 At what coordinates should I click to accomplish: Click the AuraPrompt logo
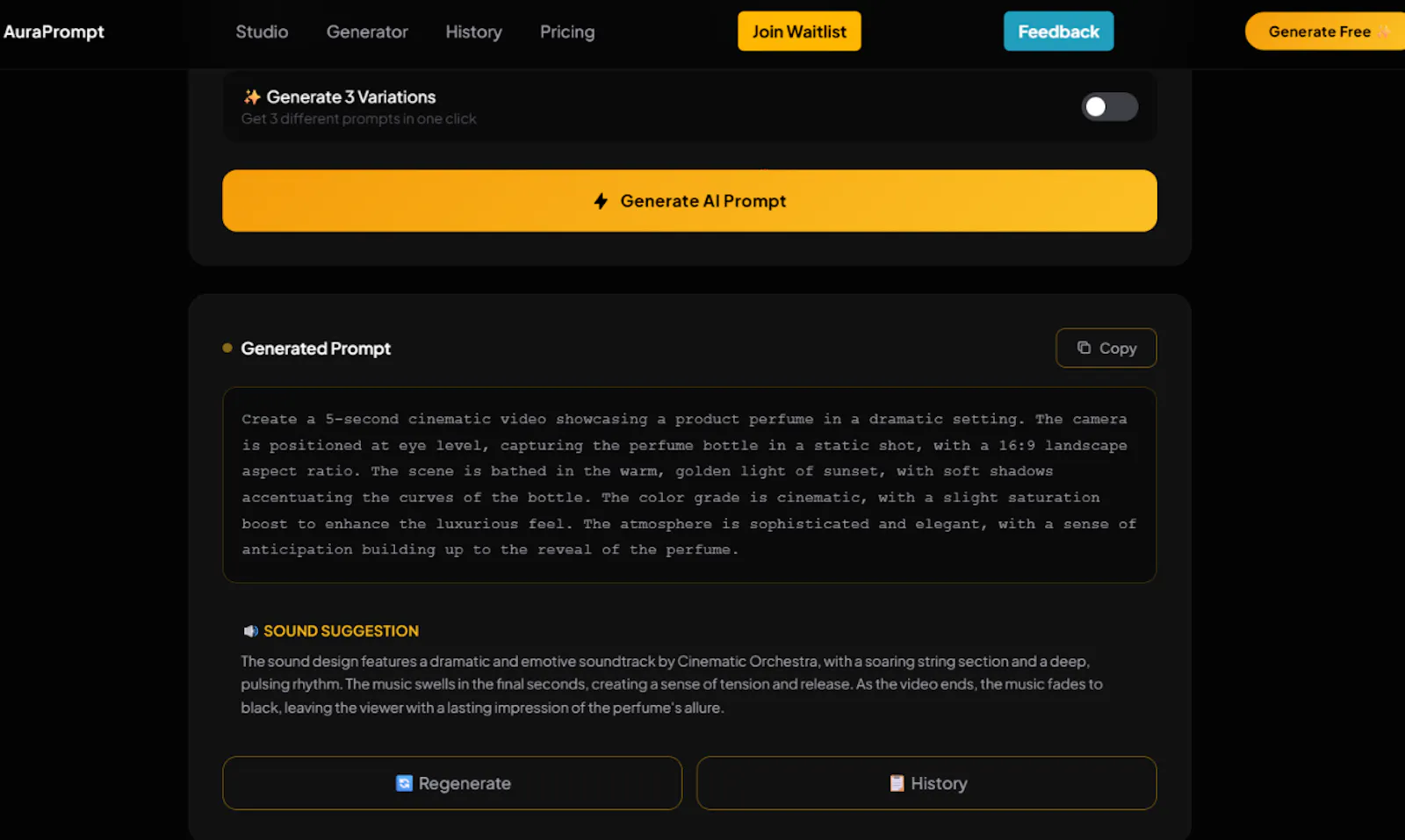54,32
